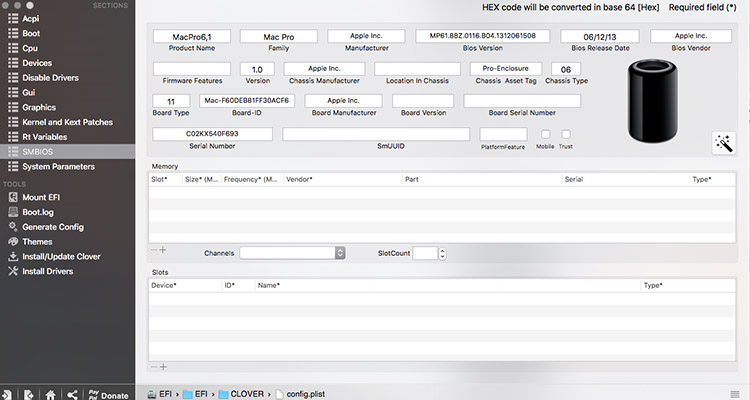Open Disable Drivers section

tap(50, 78)
